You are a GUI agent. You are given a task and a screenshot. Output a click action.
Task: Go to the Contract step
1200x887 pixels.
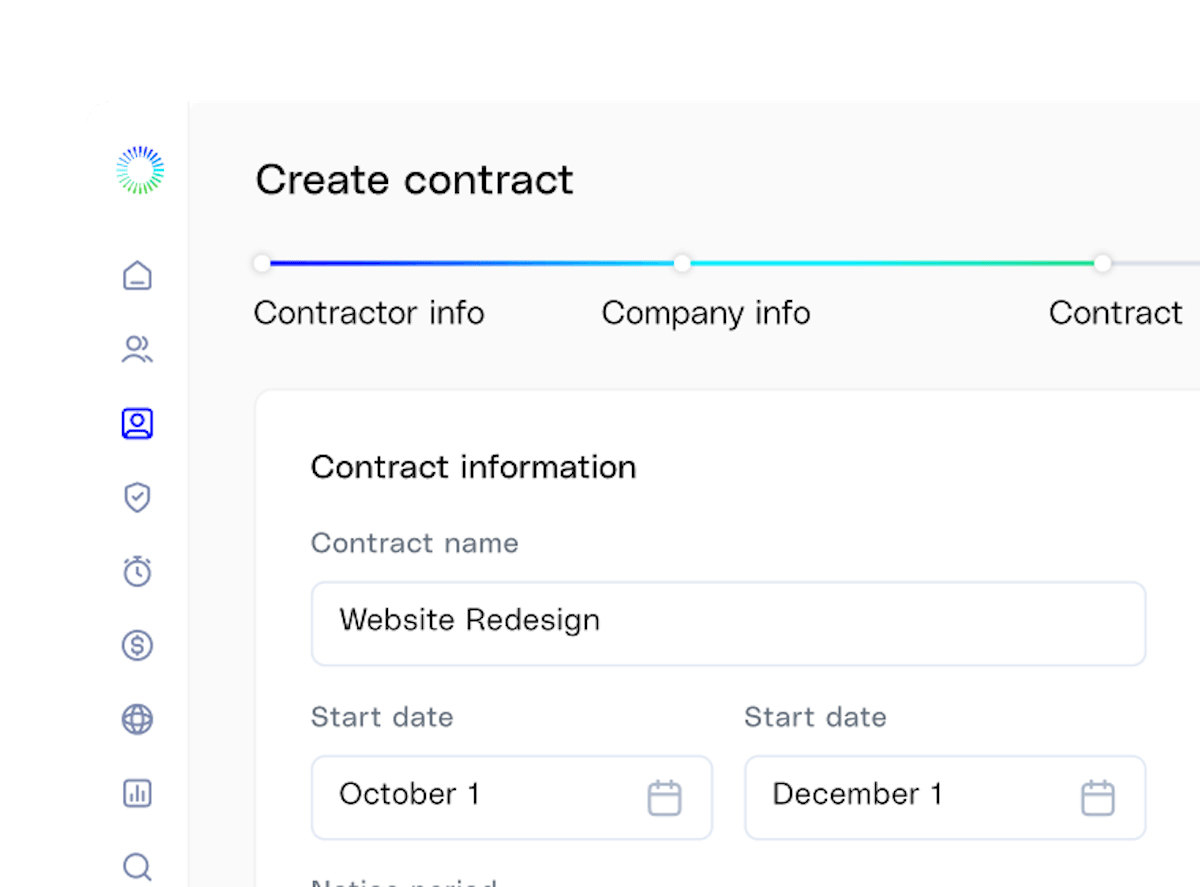click(x=1115, y=313)
